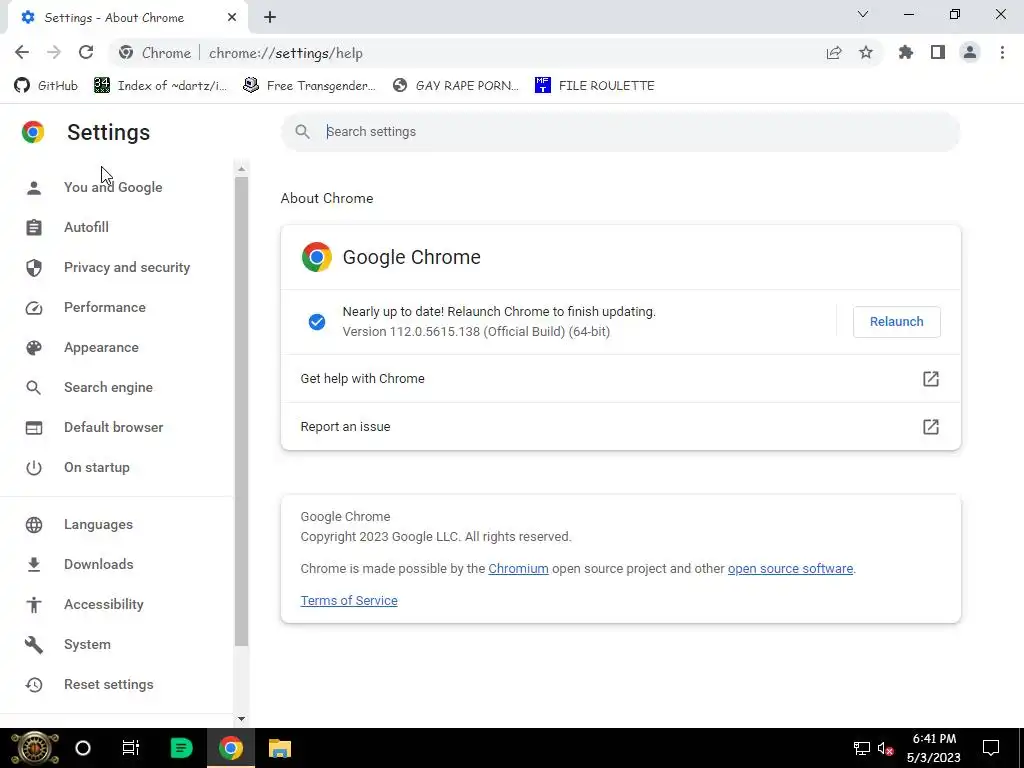Click the browser forward arrow
The image size is (1024, 768).
(54, 52)
